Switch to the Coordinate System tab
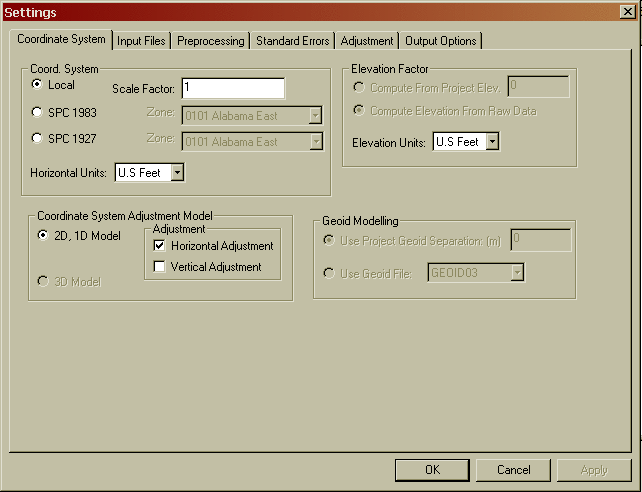The image size is (642, 492). coord(61,39)
